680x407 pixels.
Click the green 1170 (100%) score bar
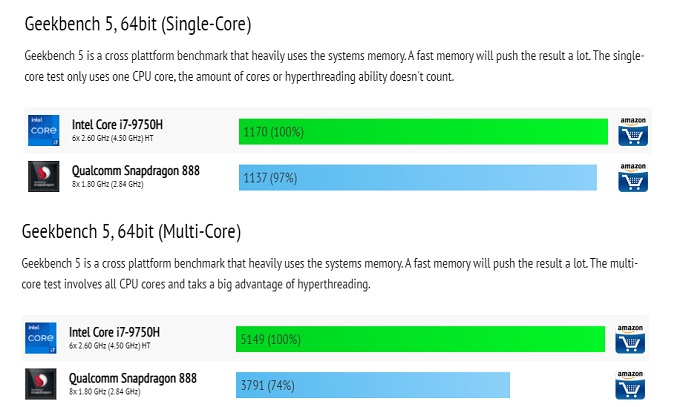(x=423, y=131)
